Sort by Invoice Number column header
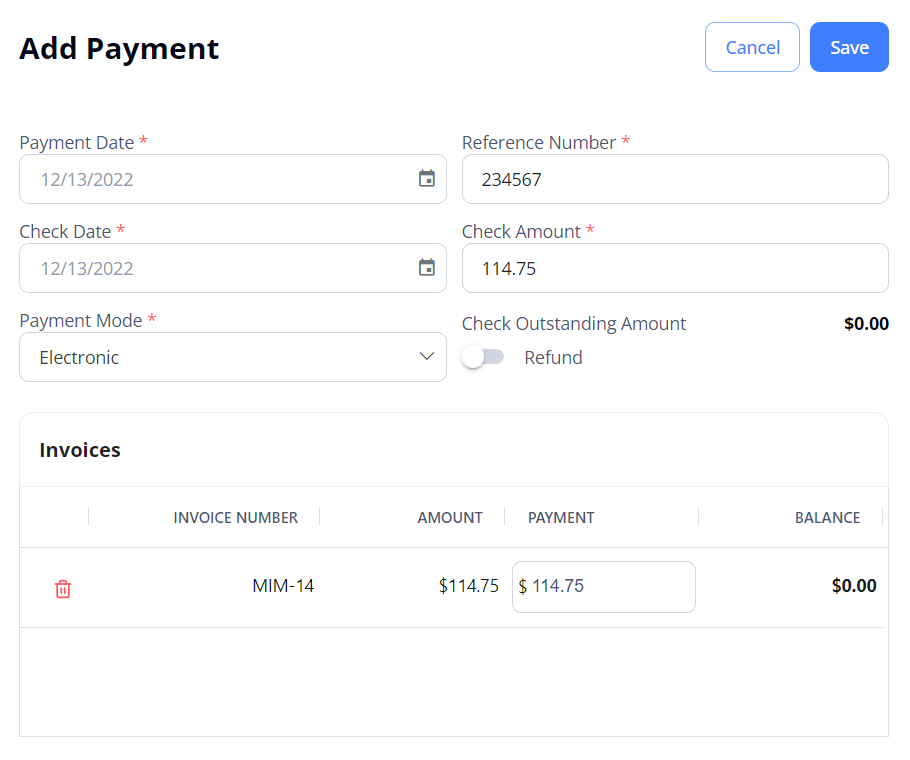 point(236,517)
